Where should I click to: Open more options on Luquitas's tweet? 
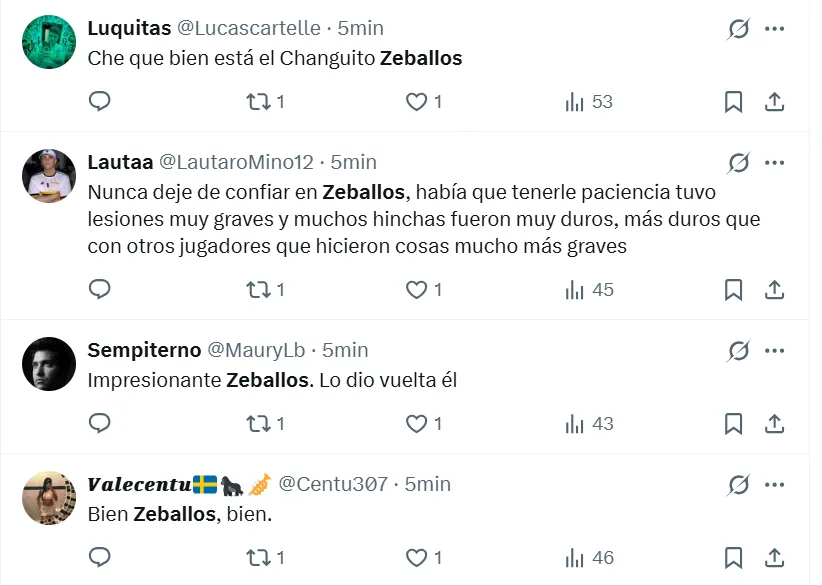(x=774, y=29)
